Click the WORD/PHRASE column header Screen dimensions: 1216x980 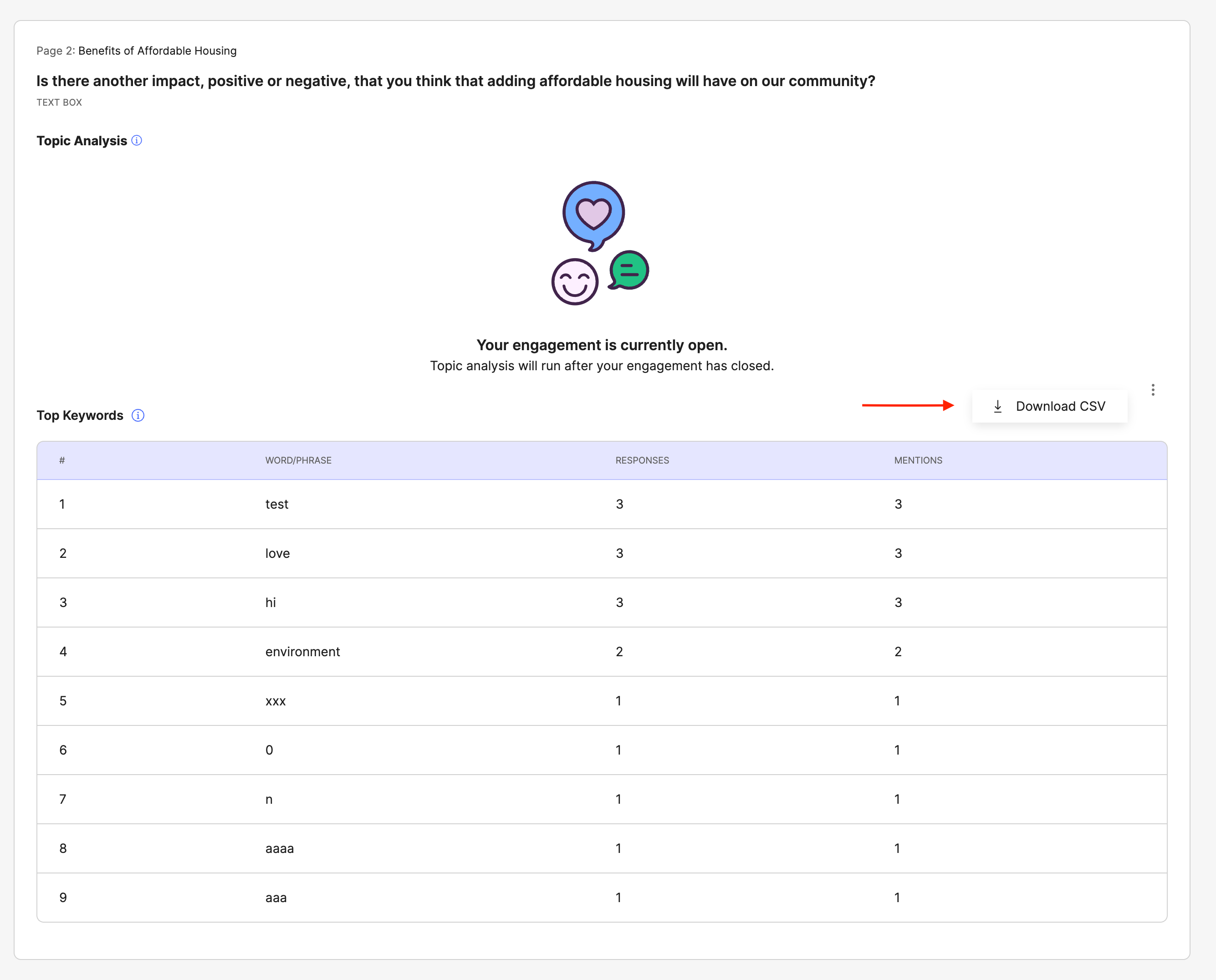(x=298, y=461)
